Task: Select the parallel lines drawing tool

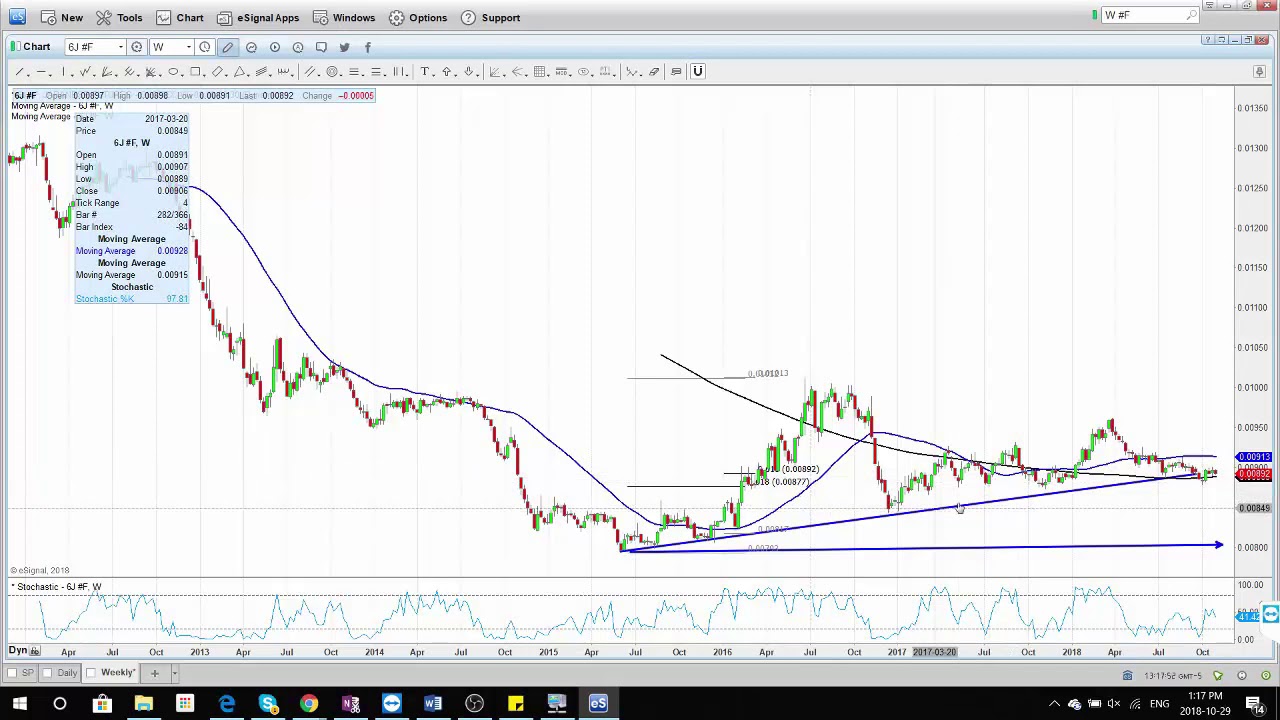Action: click(x=310, y=72)
